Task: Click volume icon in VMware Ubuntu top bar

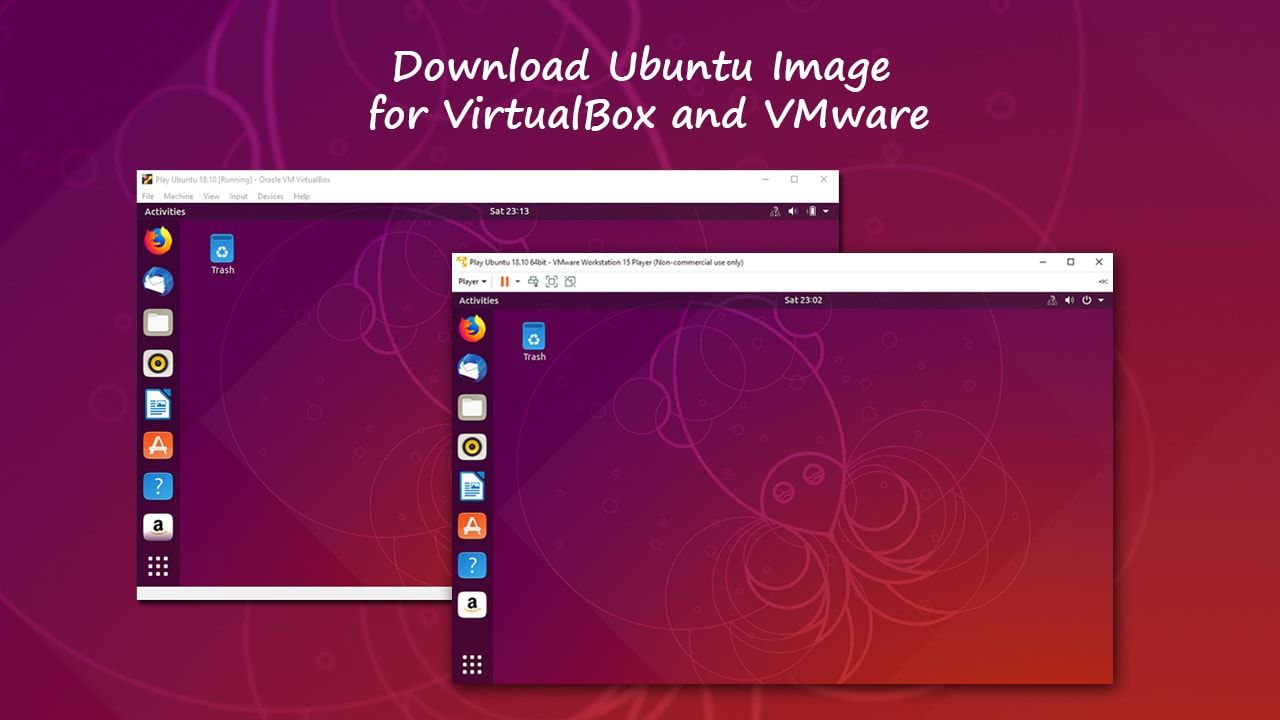Action: pyautogui.click(x=1069, y=301)
